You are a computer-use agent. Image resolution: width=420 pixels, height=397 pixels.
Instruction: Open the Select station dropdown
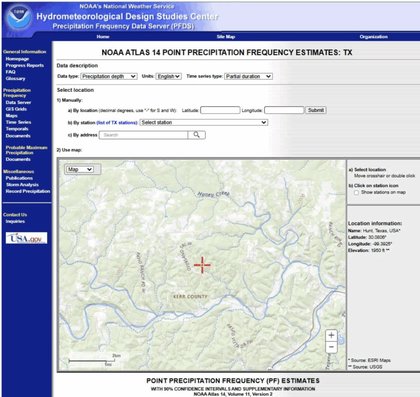(204, 122)
